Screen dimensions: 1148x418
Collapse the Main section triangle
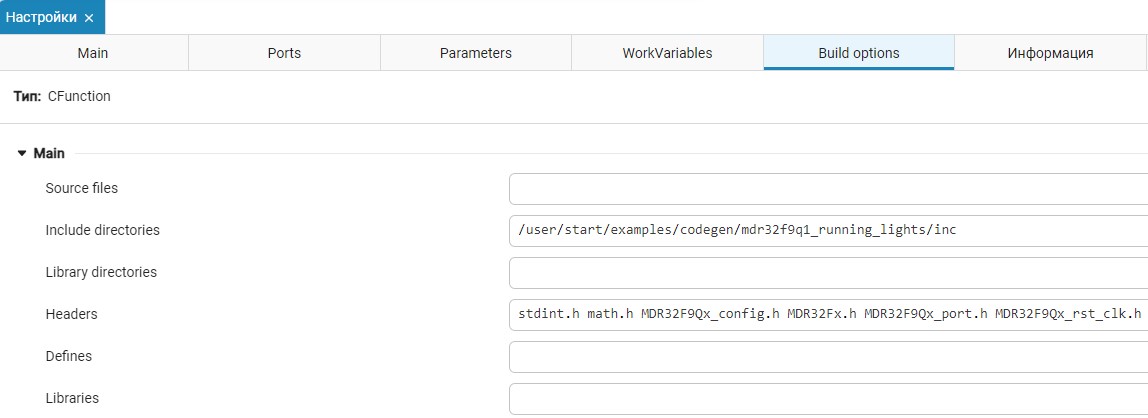(x=22, y=154)
